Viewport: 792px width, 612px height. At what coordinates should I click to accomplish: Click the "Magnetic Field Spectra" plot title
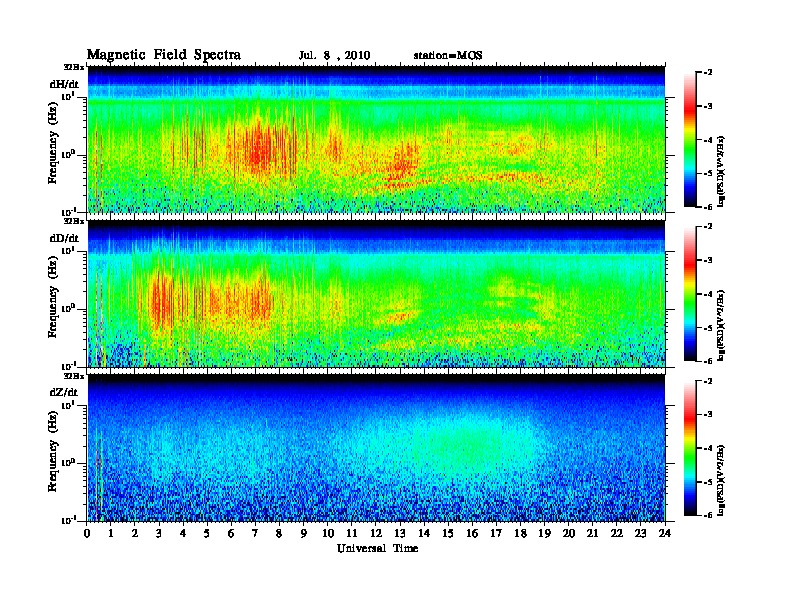[164, 55]
